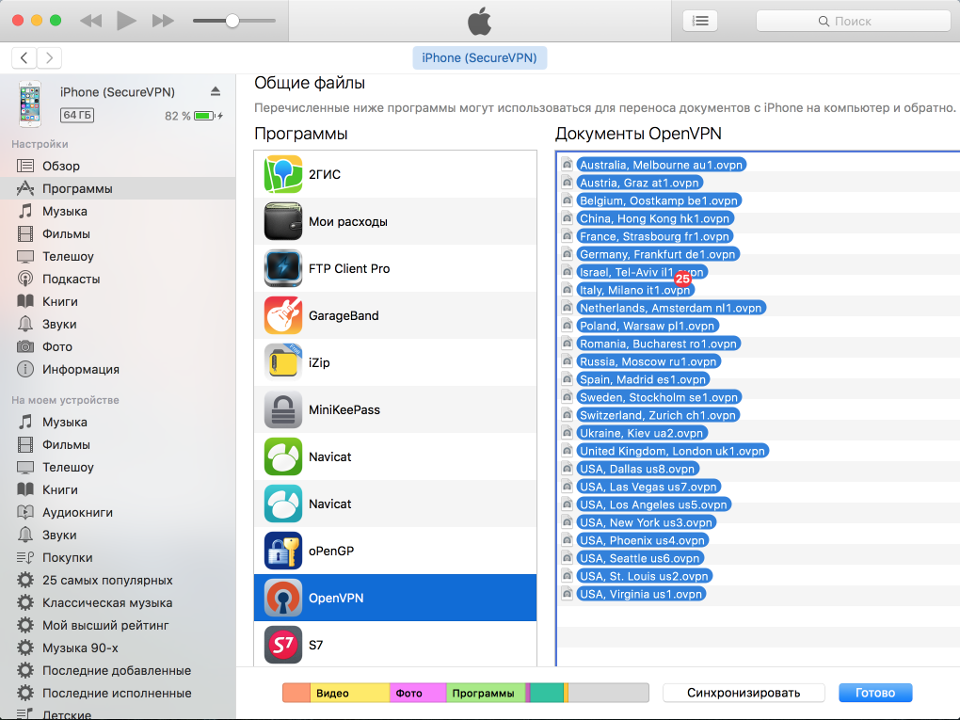Viewport: 960px width, 720px height.
Task: Open the Музыка 90-х playlist
Action: click(118, 648)
